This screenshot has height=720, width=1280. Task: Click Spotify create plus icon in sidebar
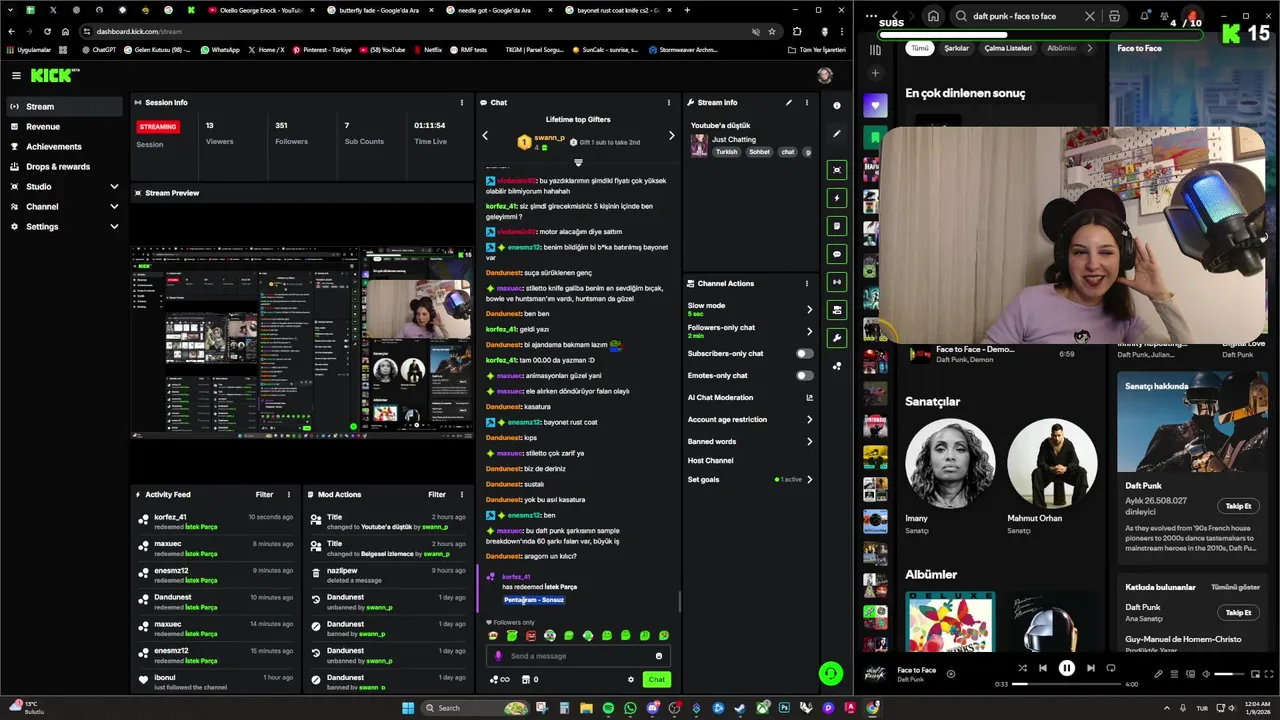(875, 73)
